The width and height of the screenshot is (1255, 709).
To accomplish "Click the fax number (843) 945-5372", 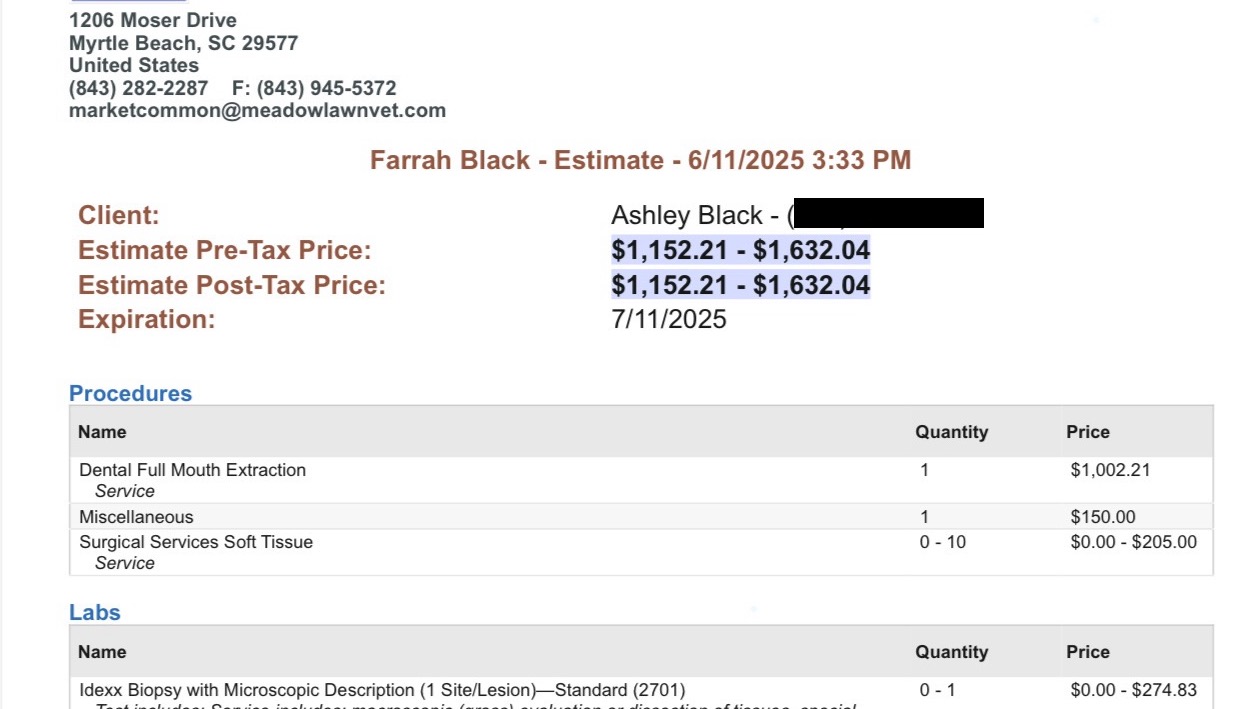I will pos(326,88).
